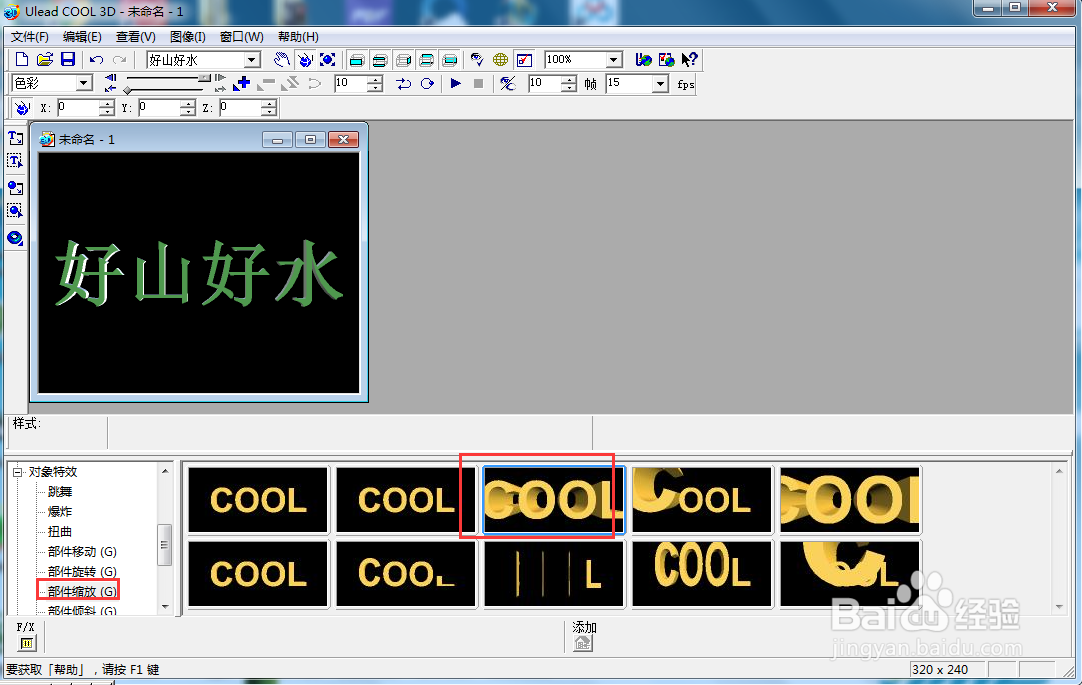Play the animation

[455, 83]
